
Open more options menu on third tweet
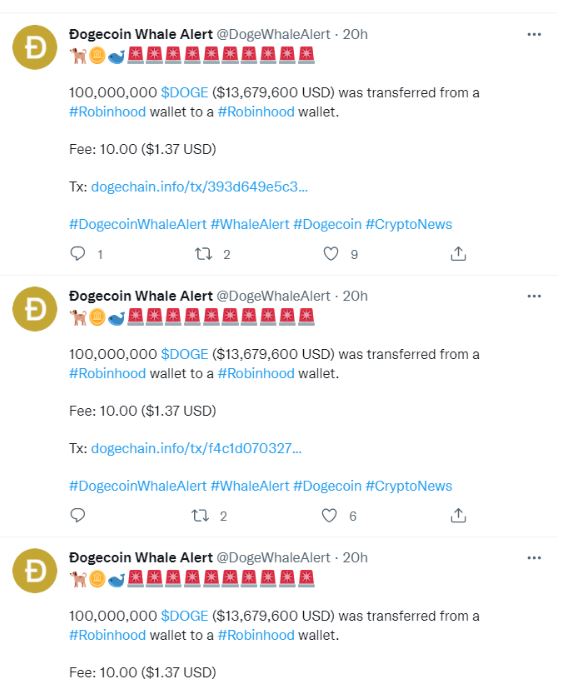534,558
